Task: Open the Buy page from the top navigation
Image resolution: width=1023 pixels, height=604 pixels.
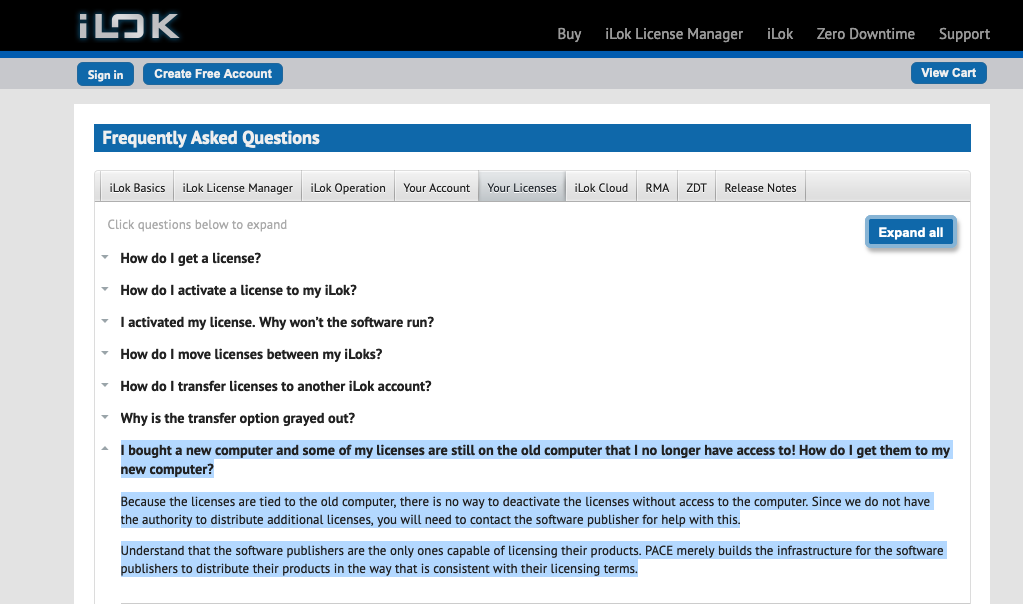Action: (x=569, y=34)
